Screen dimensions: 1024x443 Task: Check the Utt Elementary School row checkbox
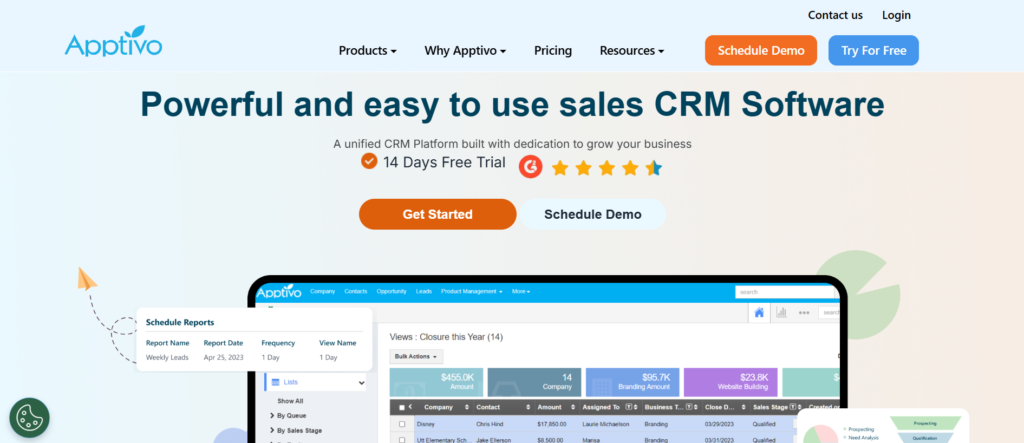(402, 439)
